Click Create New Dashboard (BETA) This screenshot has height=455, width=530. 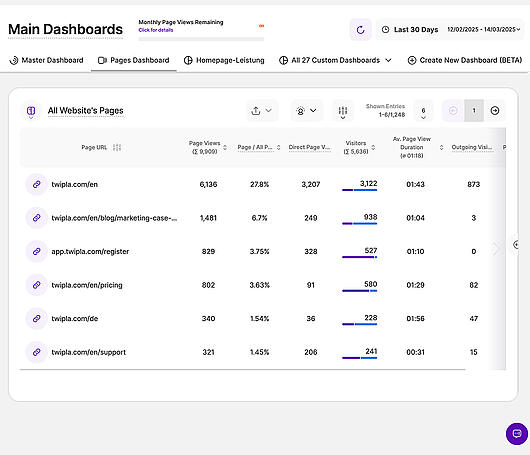tap(465, 60)
